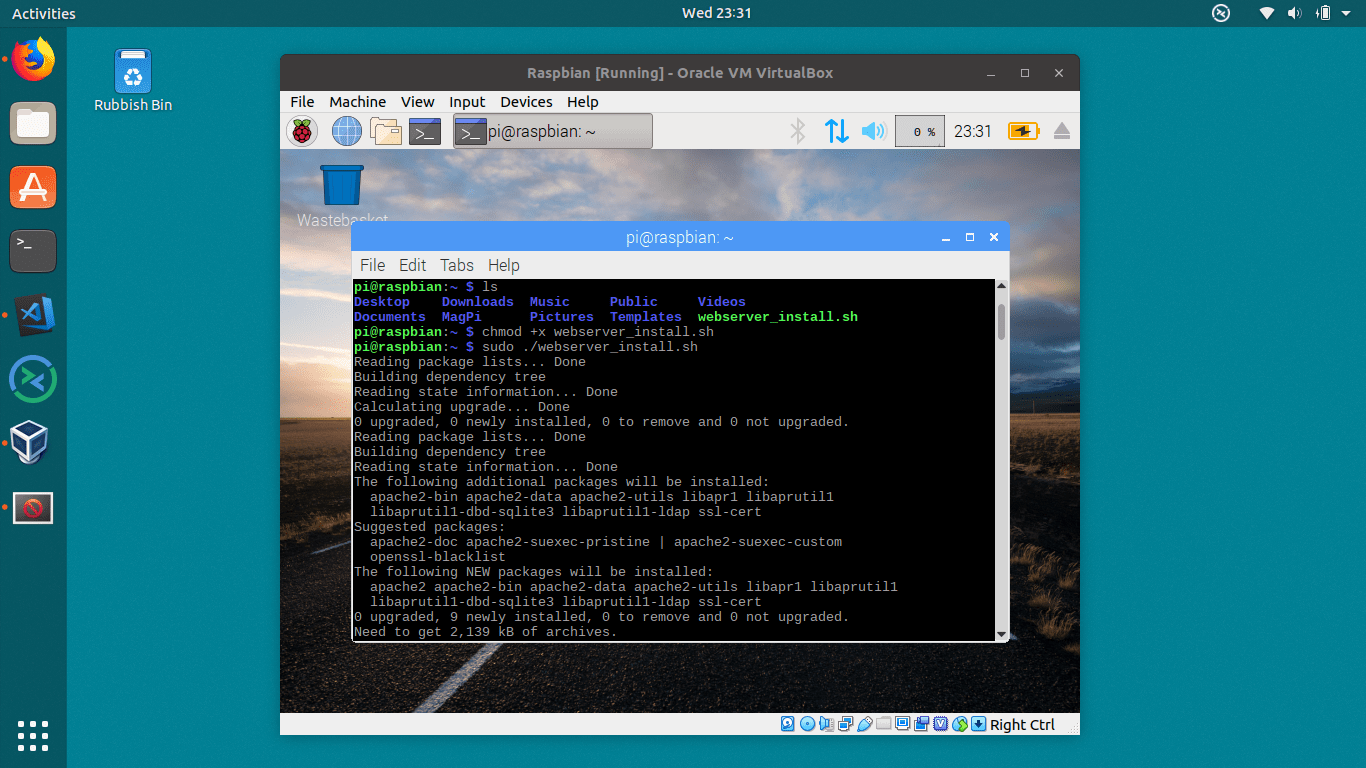Toggle guest audio with VirtualBox status bar speaker icon
The height and width of the screenshot is (768, 1366).
tap(826, 723)
